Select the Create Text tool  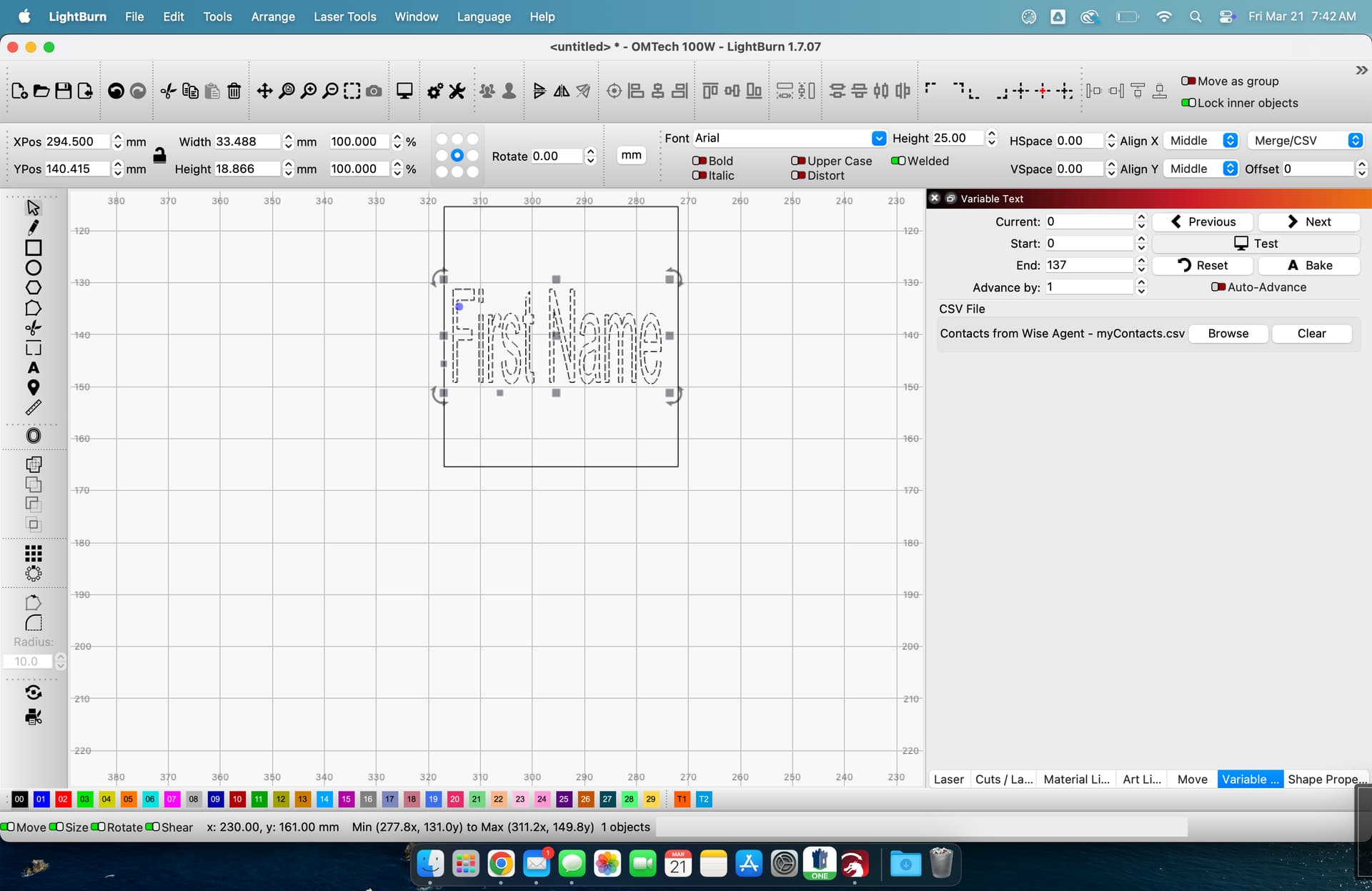point(33,367)
